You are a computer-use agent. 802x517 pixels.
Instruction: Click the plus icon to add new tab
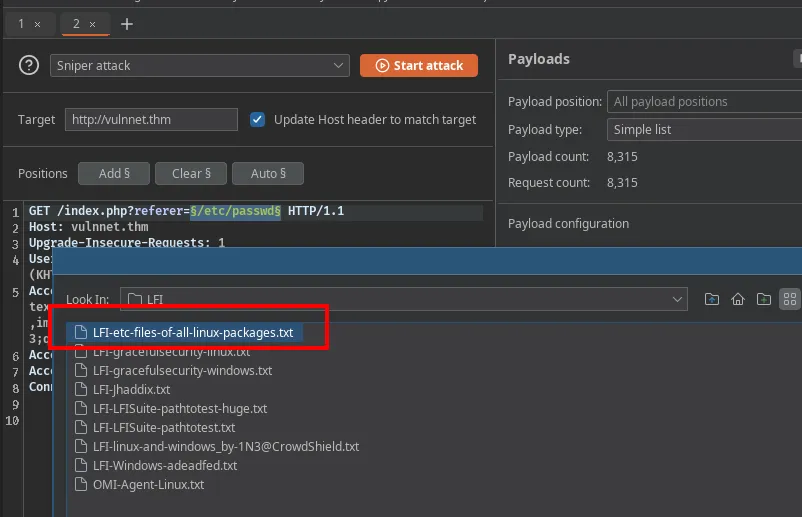coord(127,24)
